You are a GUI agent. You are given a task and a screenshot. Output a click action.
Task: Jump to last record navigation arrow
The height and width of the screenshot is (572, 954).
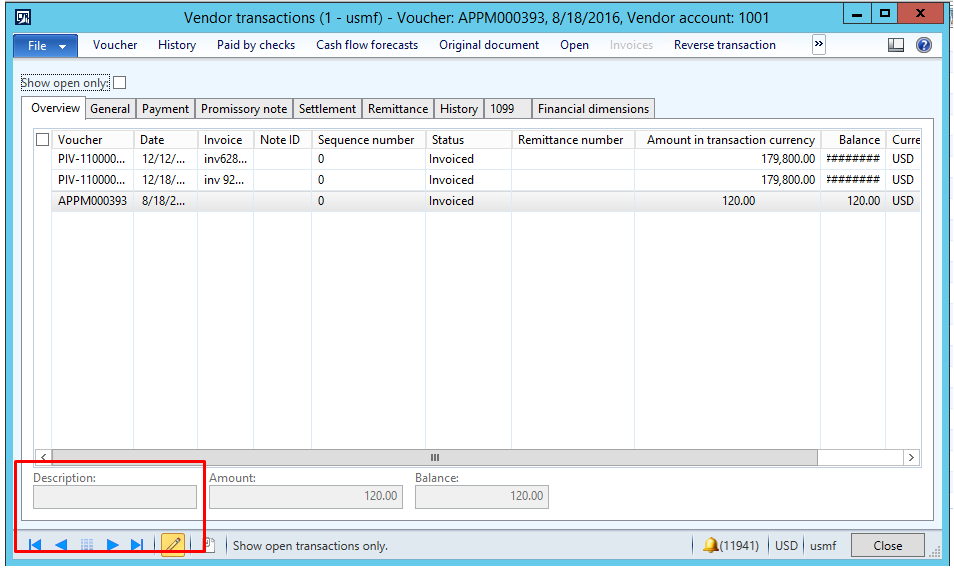(138, 545)
